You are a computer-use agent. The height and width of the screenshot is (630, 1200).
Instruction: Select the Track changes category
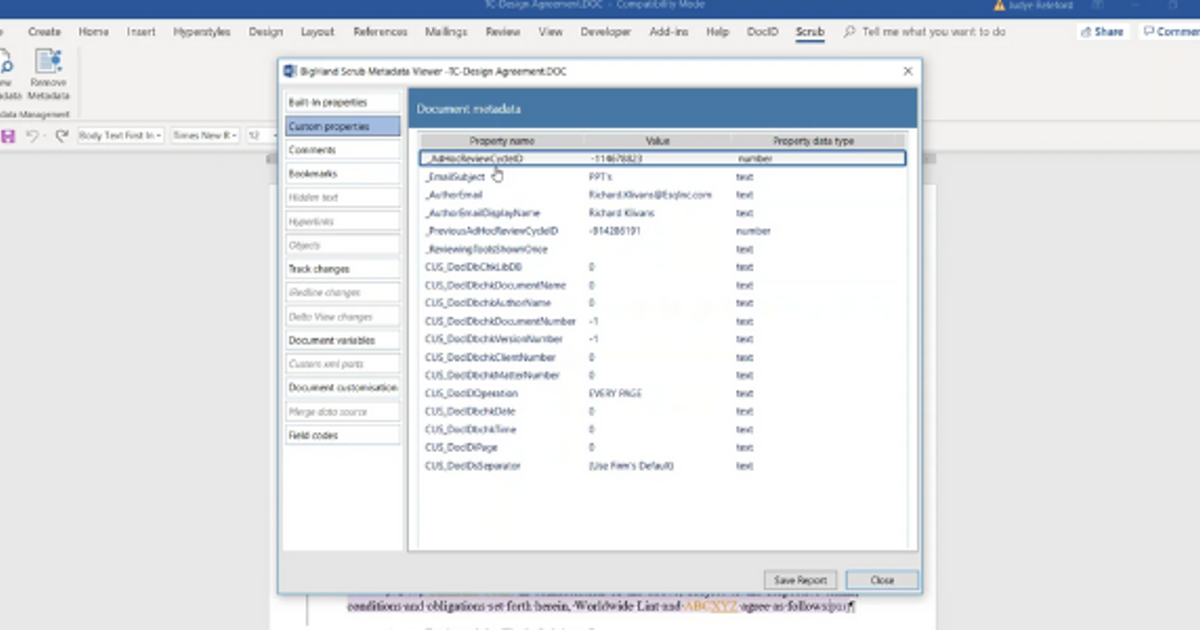(x=343, y=268)
